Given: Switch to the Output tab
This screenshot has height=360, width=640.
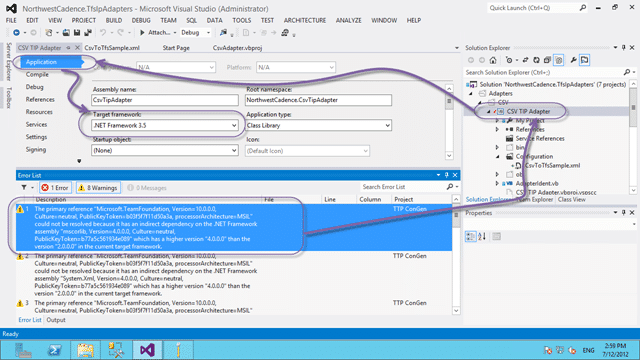Looking at the screenshot, I should (56, 320).
